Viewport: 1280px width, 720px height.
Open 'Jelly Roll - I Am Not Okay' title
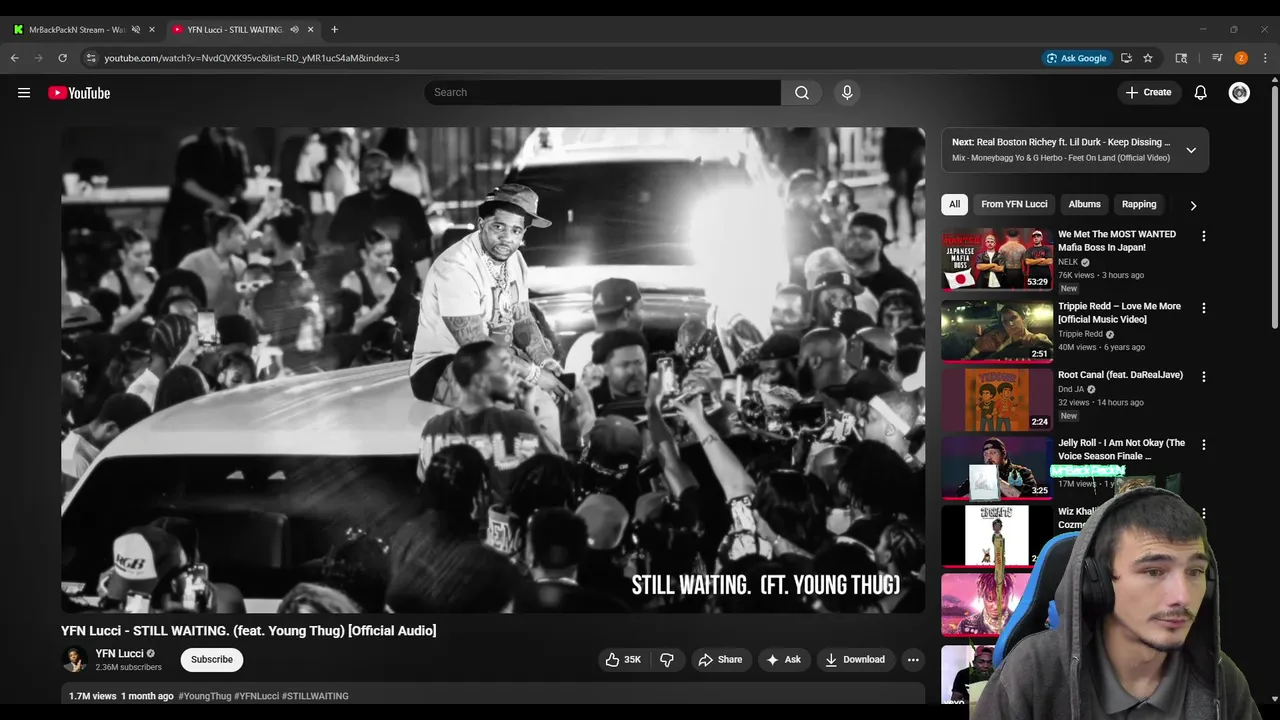click(1121, 449)
